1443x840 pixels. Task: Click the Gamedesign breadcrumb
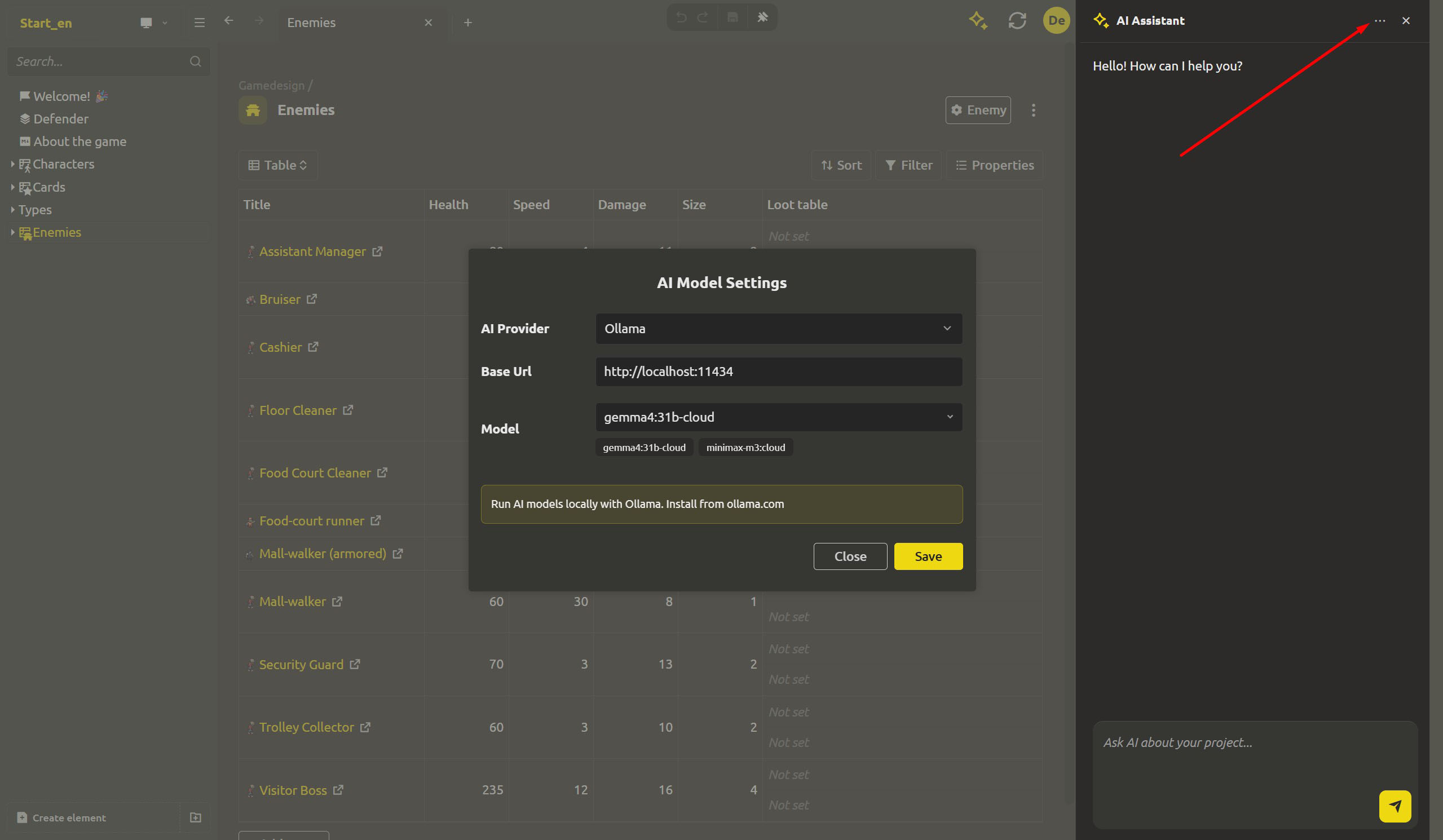pyautogui.click(x=271, y=85)
